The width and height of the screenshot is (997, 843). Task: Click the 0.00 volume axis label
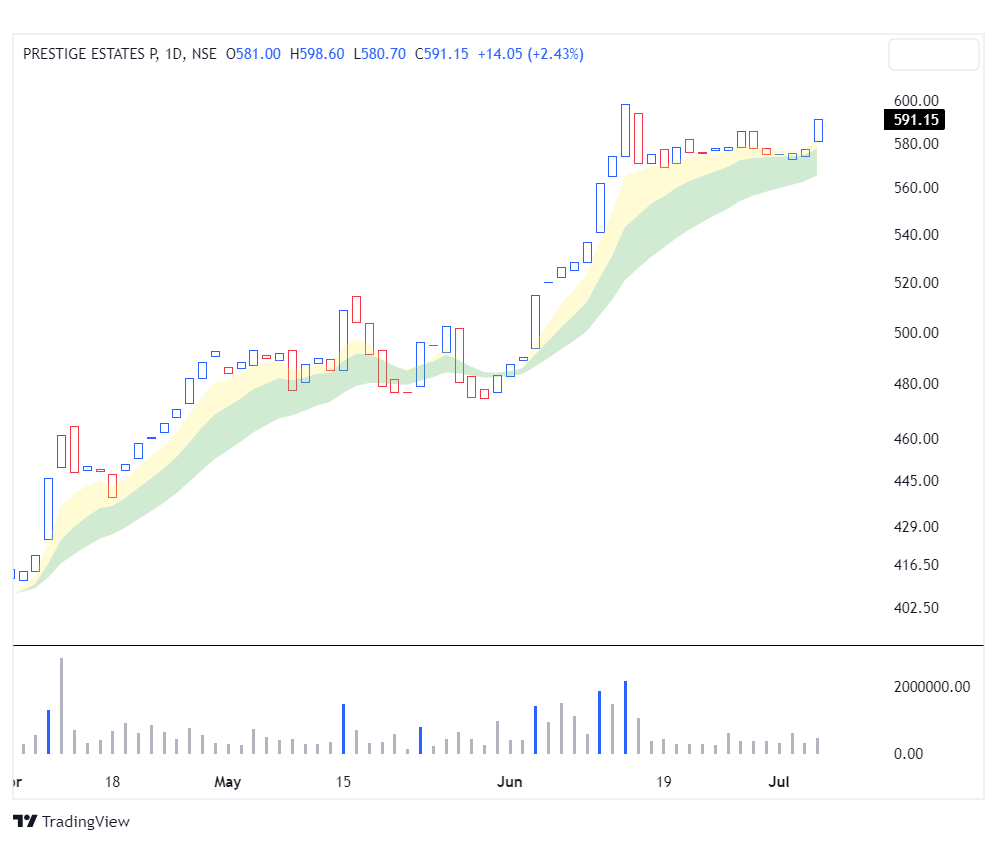[x=908, y=754]
